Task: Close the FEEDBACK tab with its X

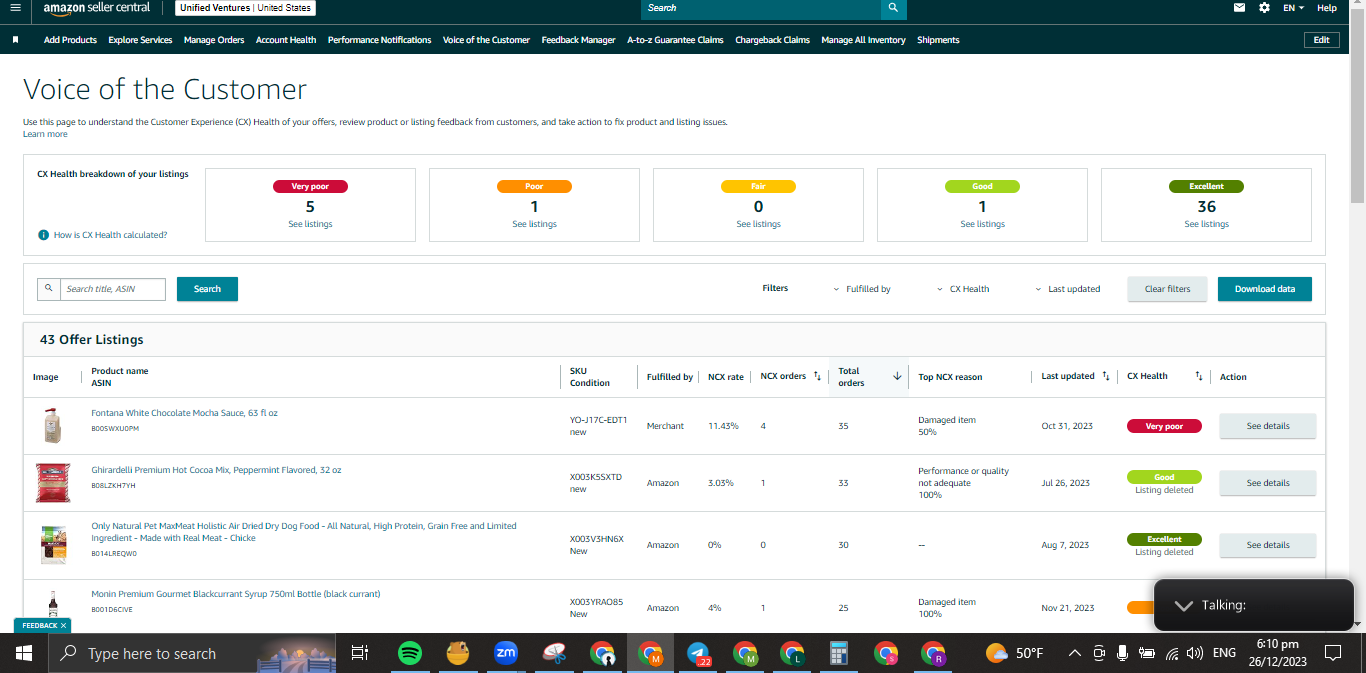Action: pos(63,626)
